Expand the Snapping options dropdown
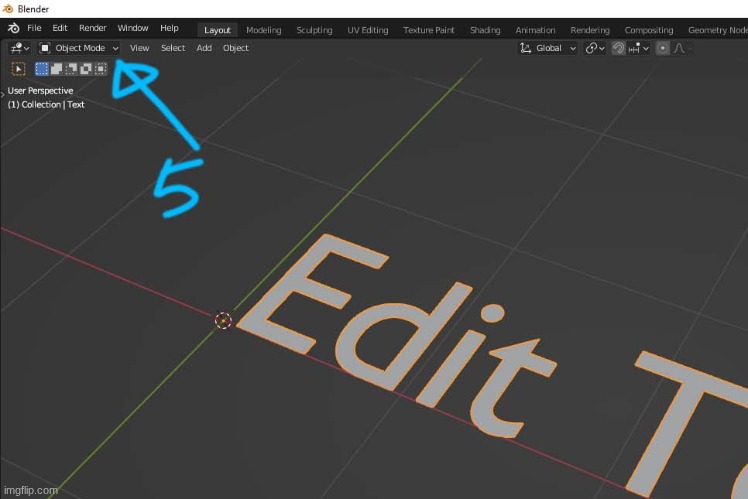This screenshot has height=499, width=748. tap(639, 48)
